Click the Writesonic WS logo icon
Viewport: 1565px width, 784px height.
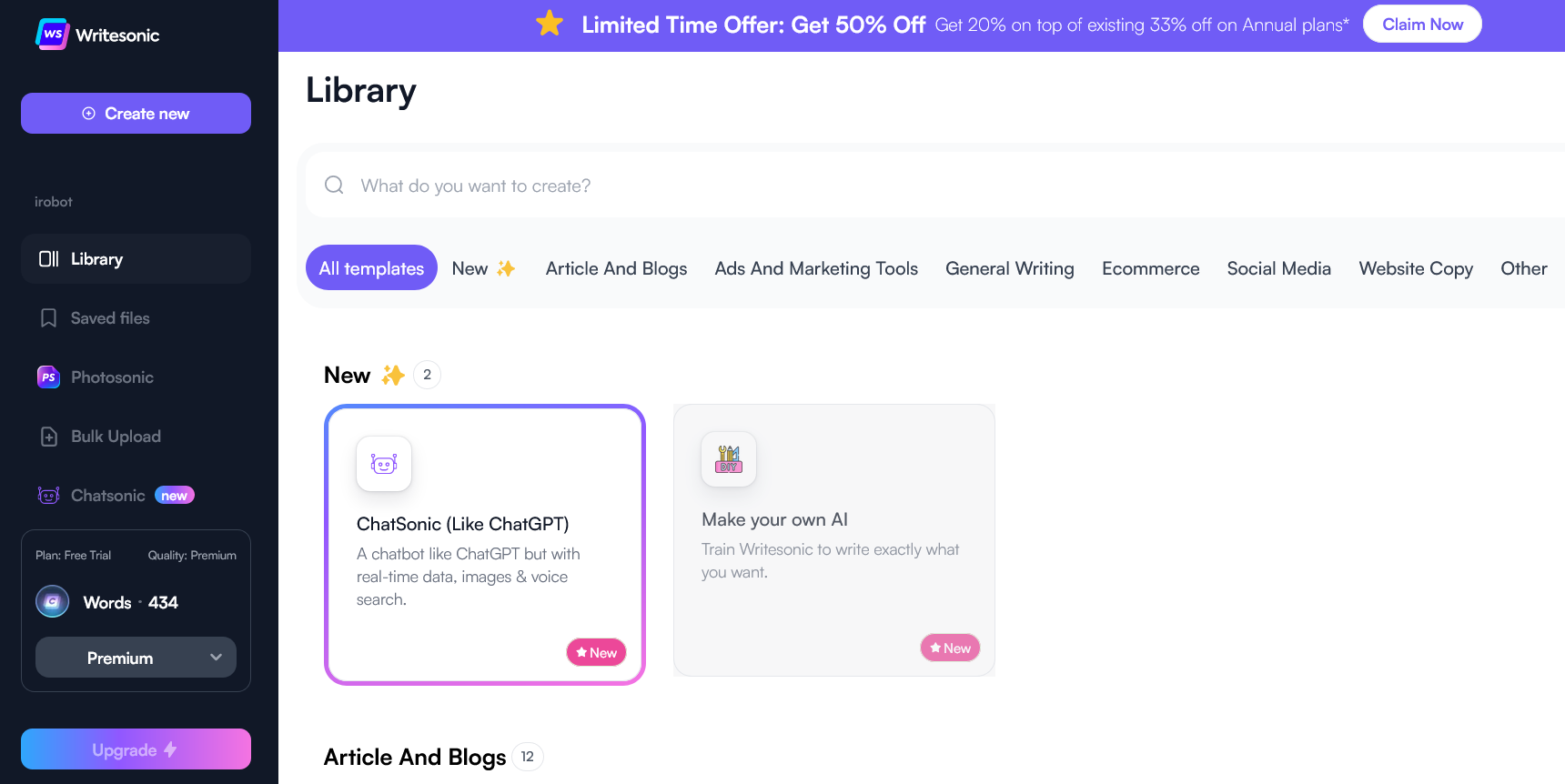pos(52,35)
